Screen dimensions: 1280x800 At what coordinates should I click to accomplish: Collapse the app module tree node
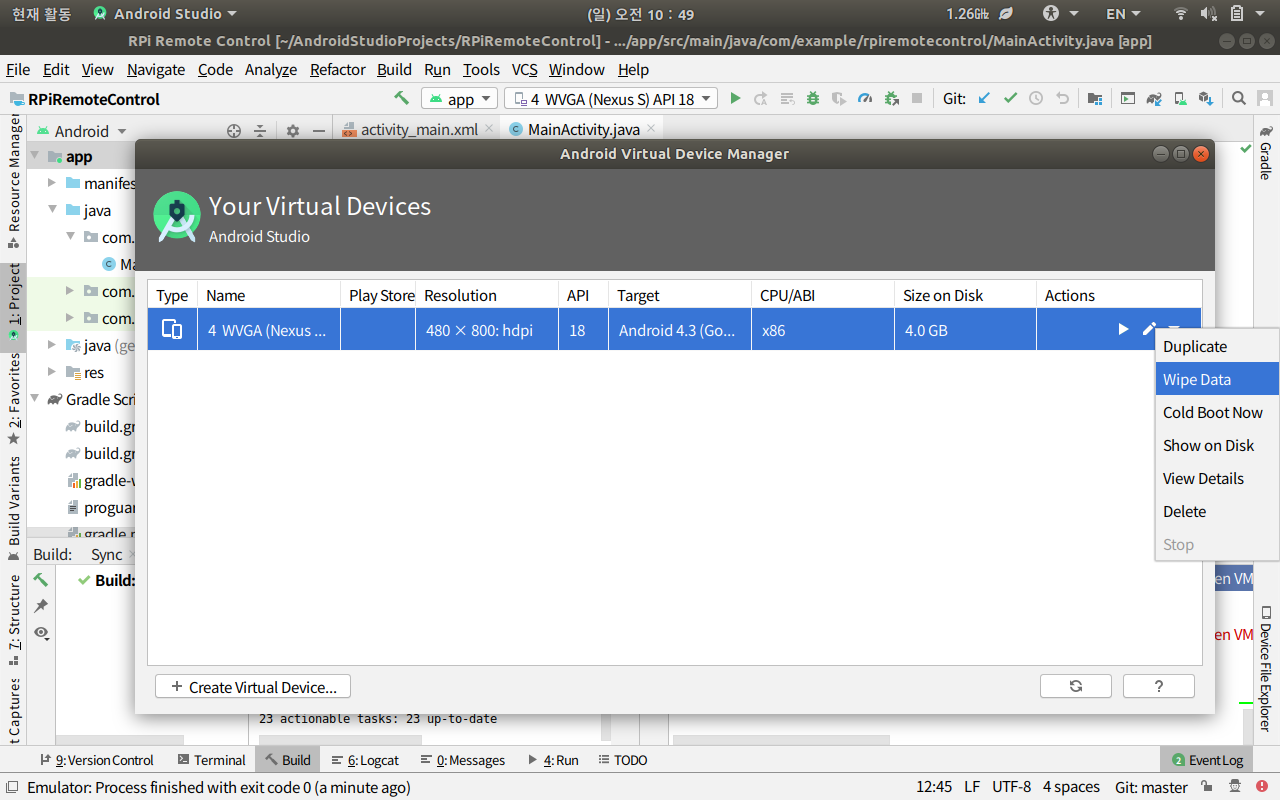tap(35, 157)
